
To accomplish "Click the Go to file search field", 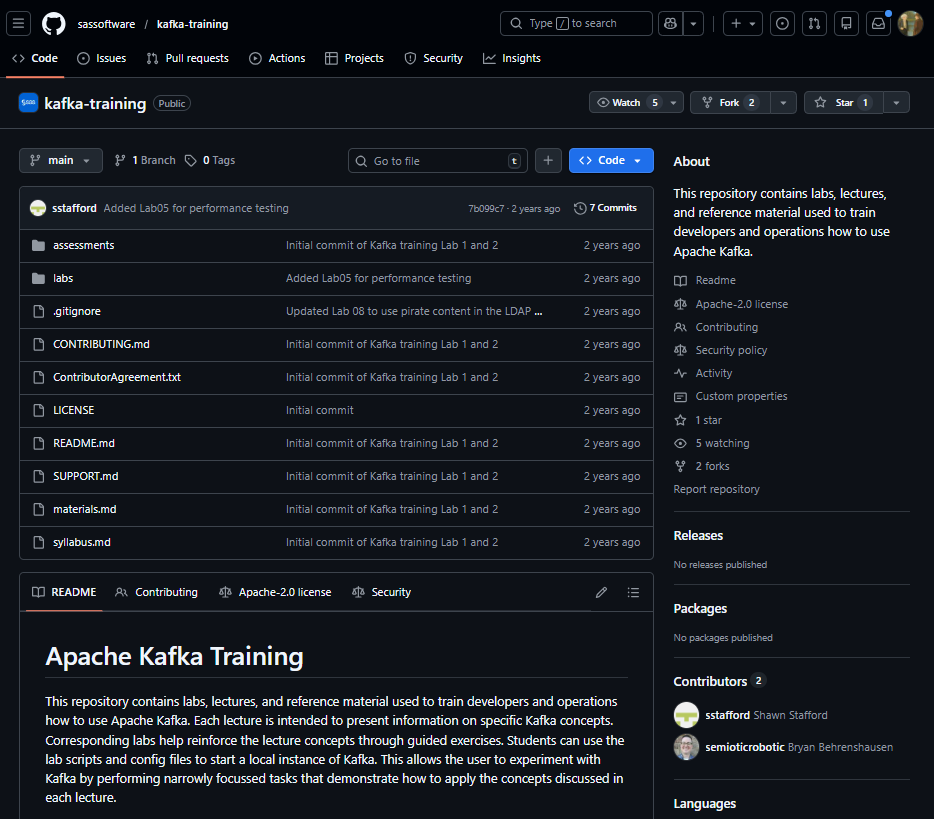I will point(438,161).
